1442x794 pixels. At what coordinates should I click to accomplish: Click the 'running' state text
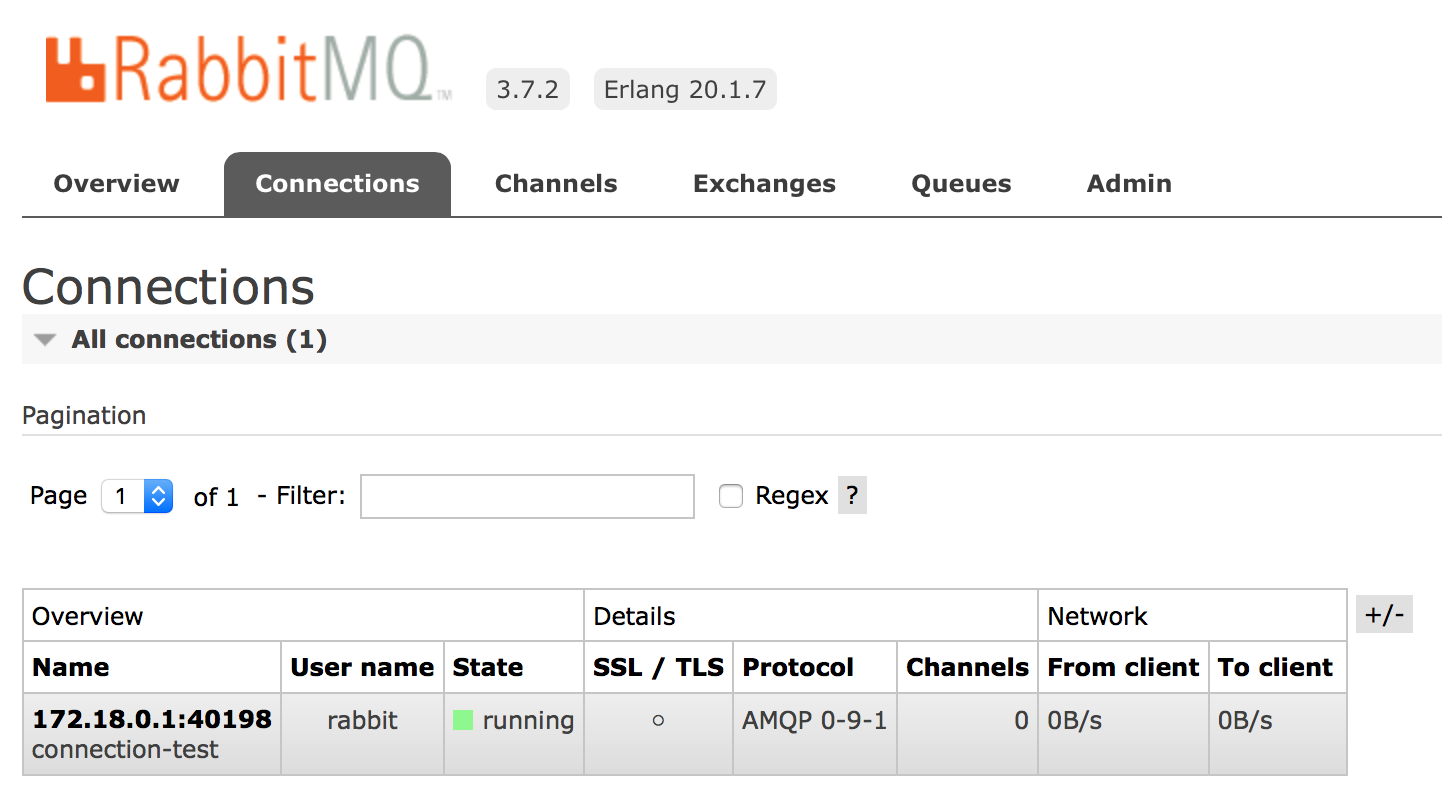click(528, 721)
